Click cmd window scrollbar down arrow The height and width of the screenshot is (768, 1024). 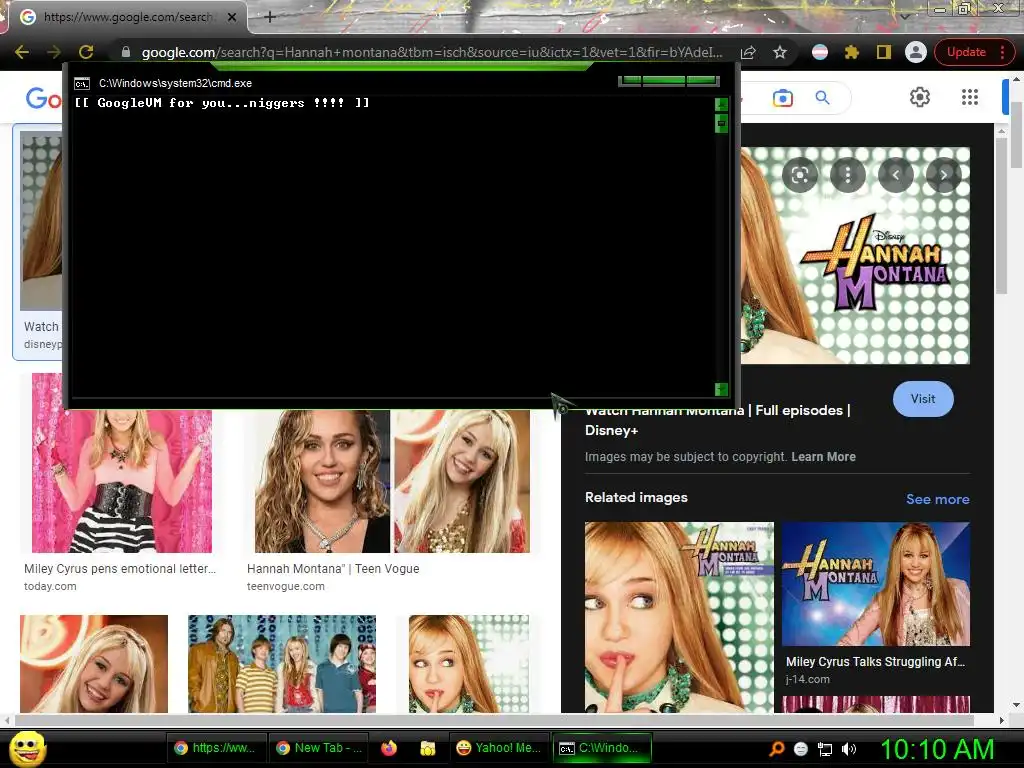point(722,389)
